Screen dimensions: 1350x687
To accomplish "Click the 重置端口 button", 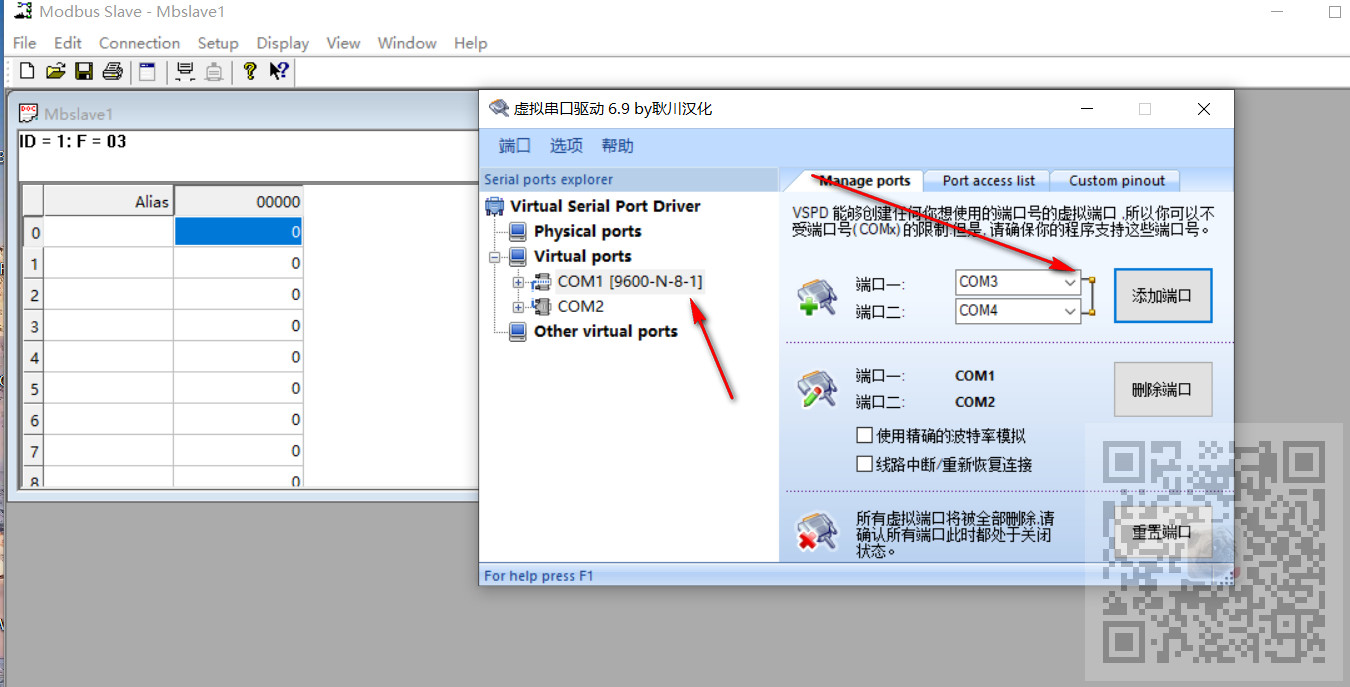I will [1163, 532].
